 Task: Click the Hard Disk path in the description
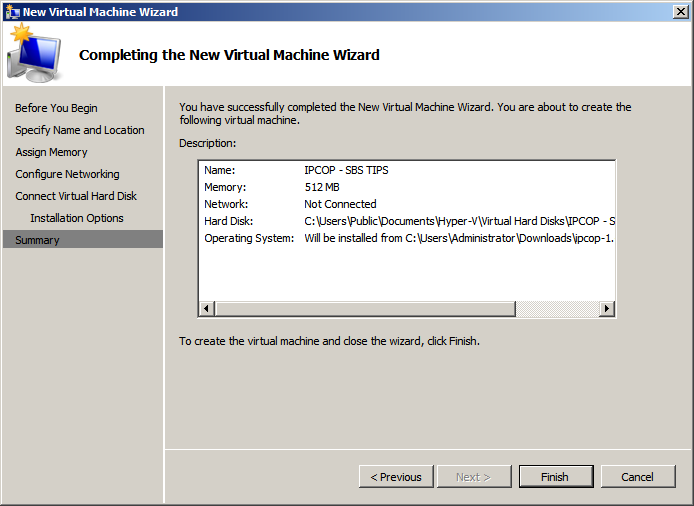pyautogui.click(x=459, y=221)
